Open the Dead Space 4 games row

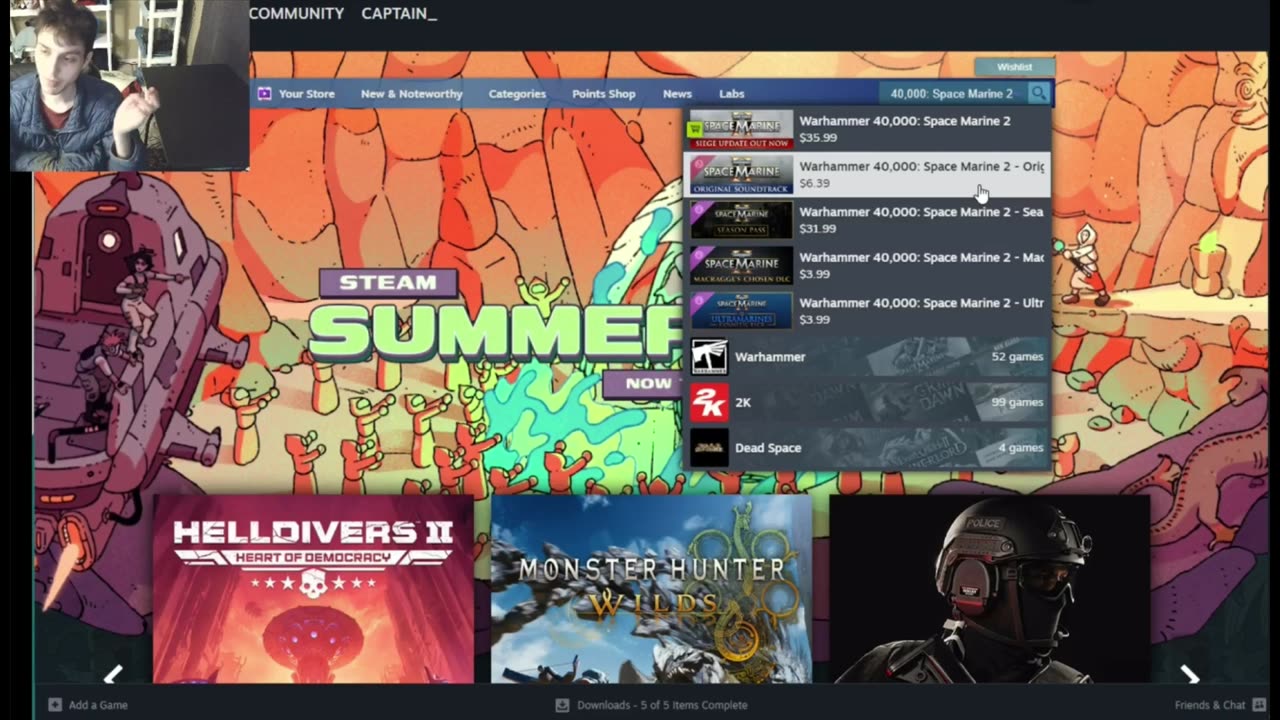coord(867,448)
